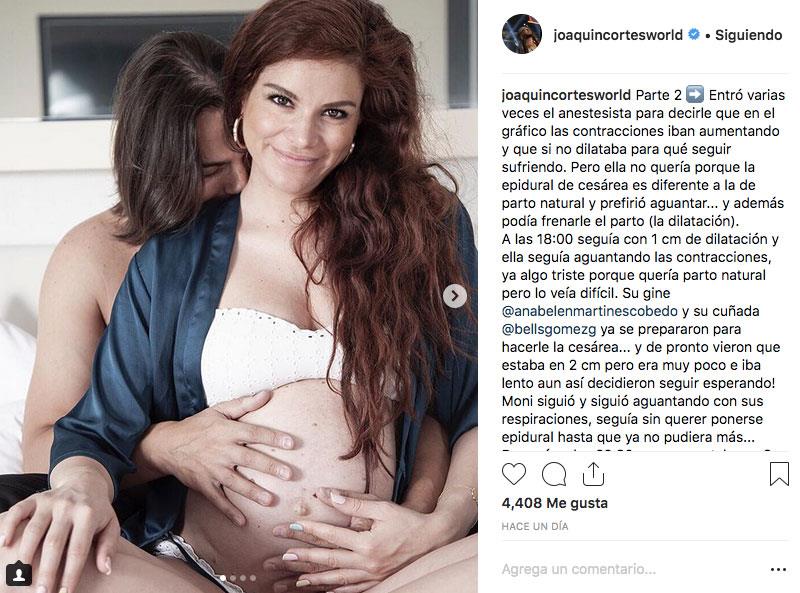Image resolution: width=800 pixels, height=593 pixels.
Task: Like the post with heart icon
Action: (x=514, y=474)
